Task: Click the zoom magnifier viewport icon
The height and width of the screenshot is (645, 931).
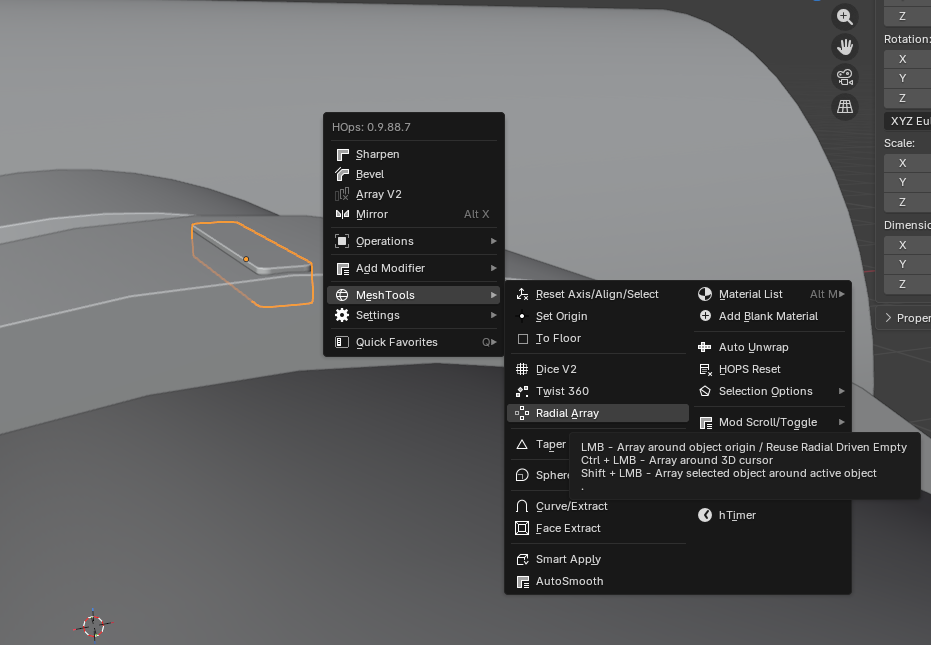Action: click(844, 17)
